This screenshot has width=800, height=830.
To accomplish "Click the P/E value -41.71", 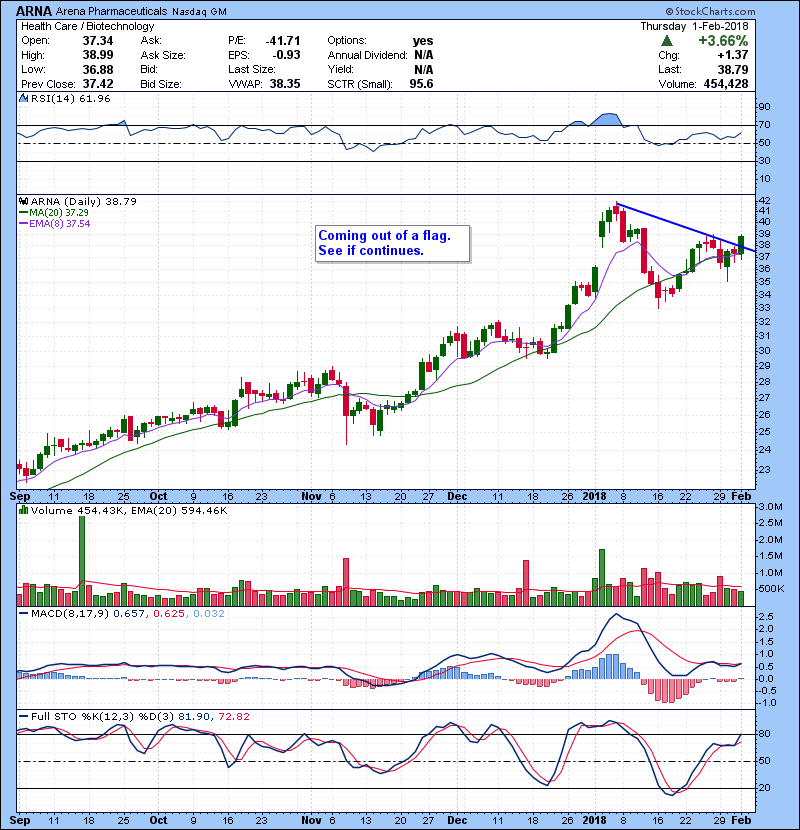I will pos(283,41).
